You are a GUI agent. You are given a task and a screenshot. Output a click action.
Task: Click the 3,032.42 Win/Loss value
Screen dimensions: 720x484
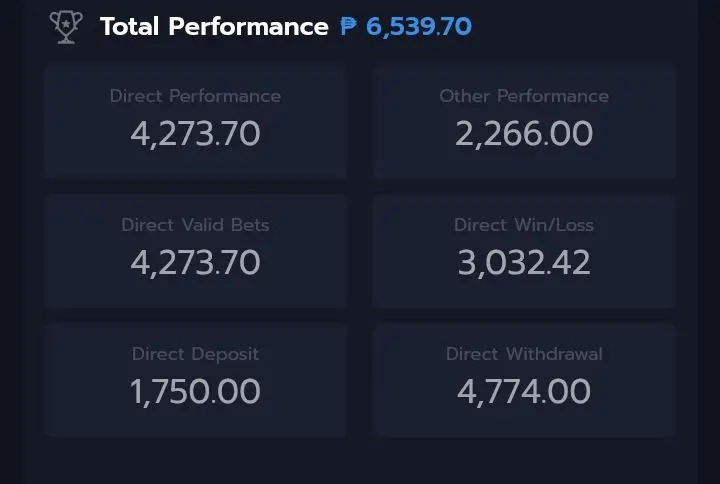click(524, 263)
